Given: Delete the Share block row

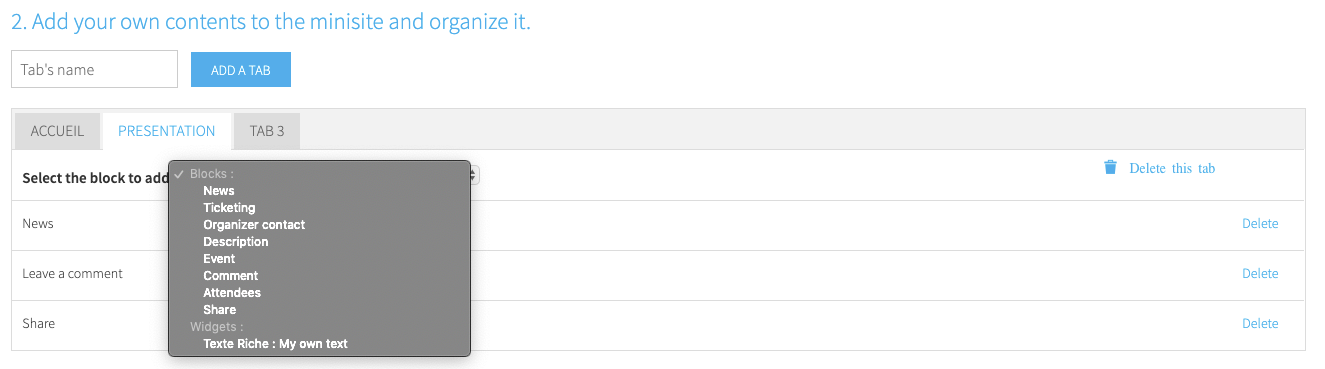Looking at the screenshot, I should tap(1260, 323).
